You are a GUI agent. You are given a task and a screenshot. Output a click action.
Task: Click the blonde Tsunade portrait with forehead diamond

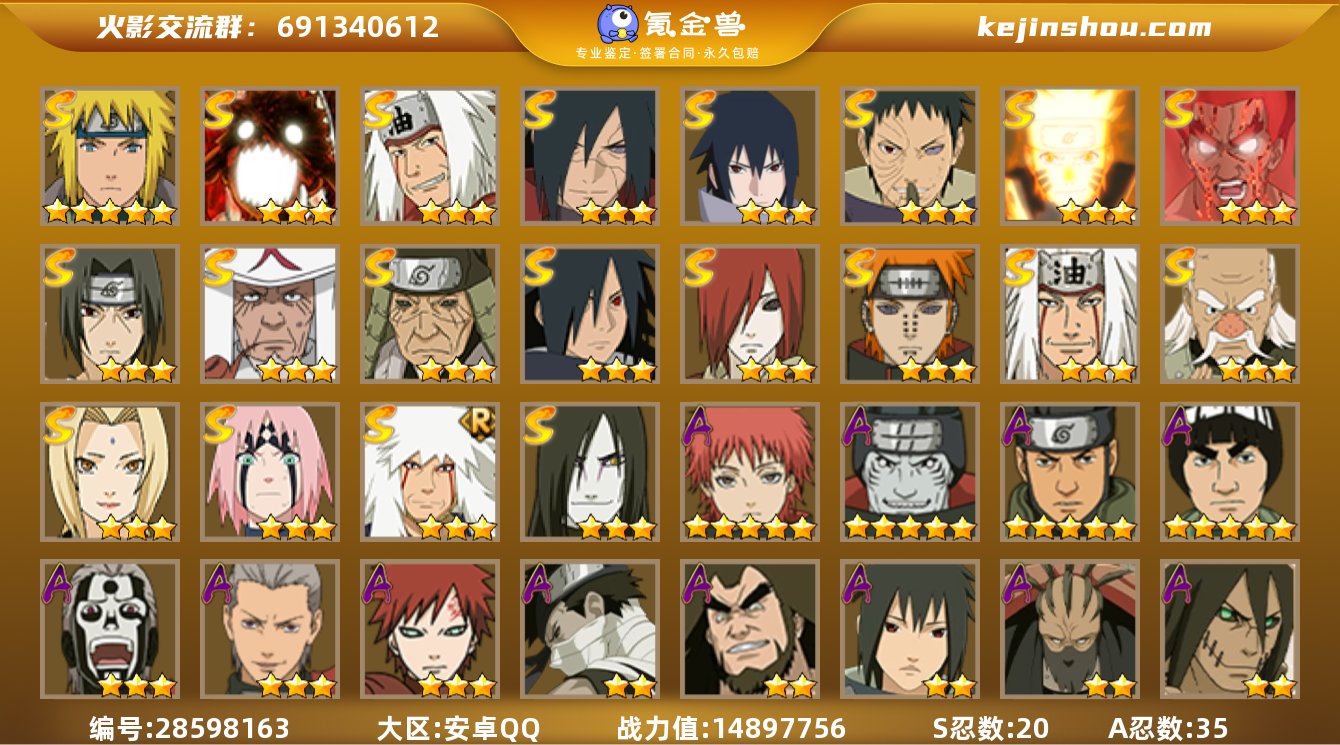pyautogui.click(x=110, y=472)
